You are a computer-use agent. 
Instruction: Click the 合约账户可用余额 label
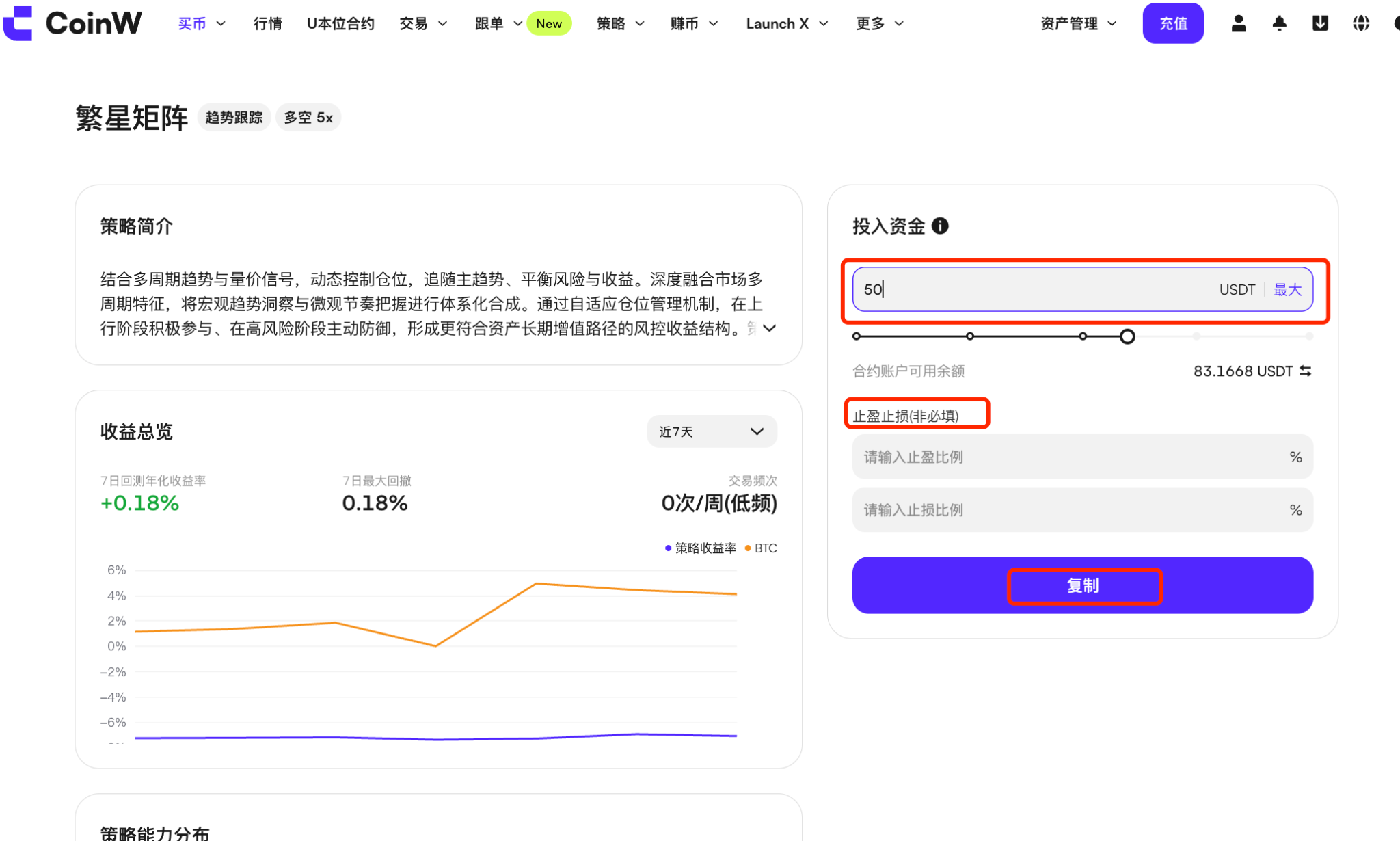click(x=908, y=371)
